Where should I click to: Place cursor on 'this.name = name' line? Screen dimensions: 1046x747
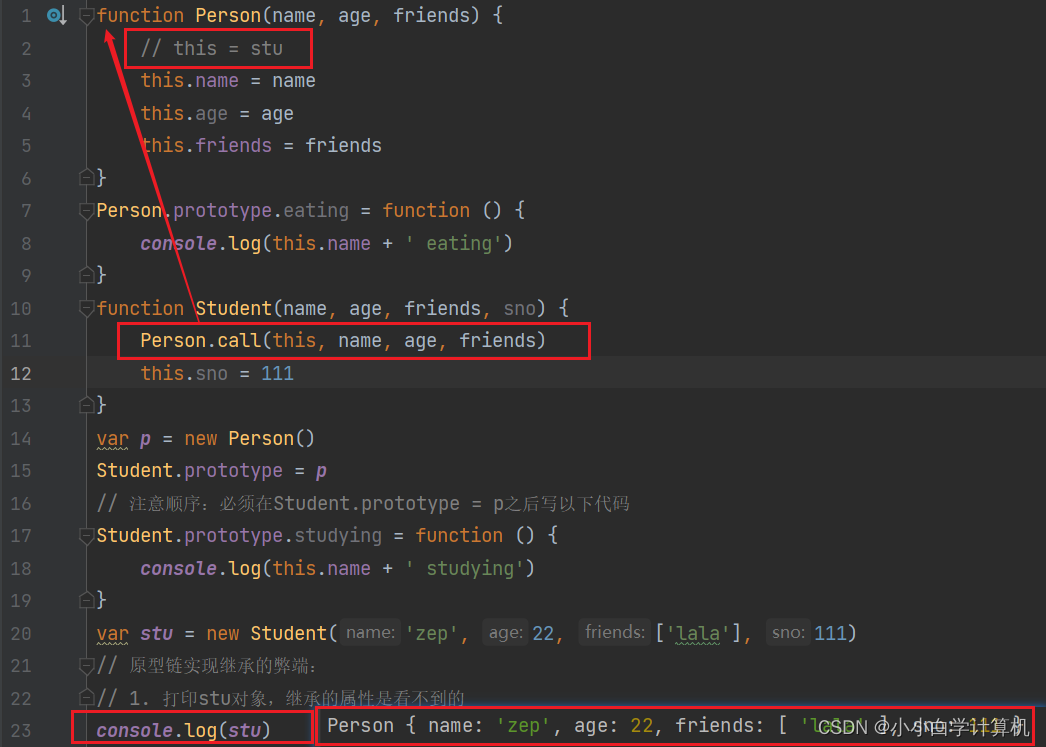tap(227, 81)
